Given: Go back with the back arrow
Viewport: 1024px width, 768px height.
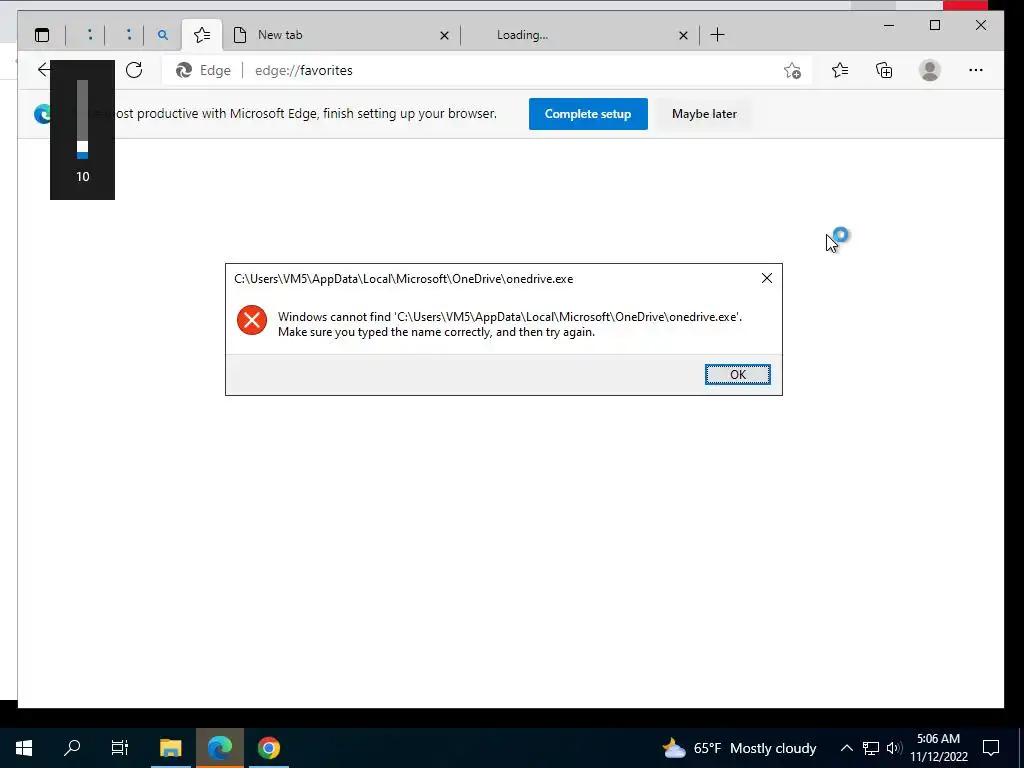Looking at the screenshot, I should pyautogui.click(x=43, y=70).
